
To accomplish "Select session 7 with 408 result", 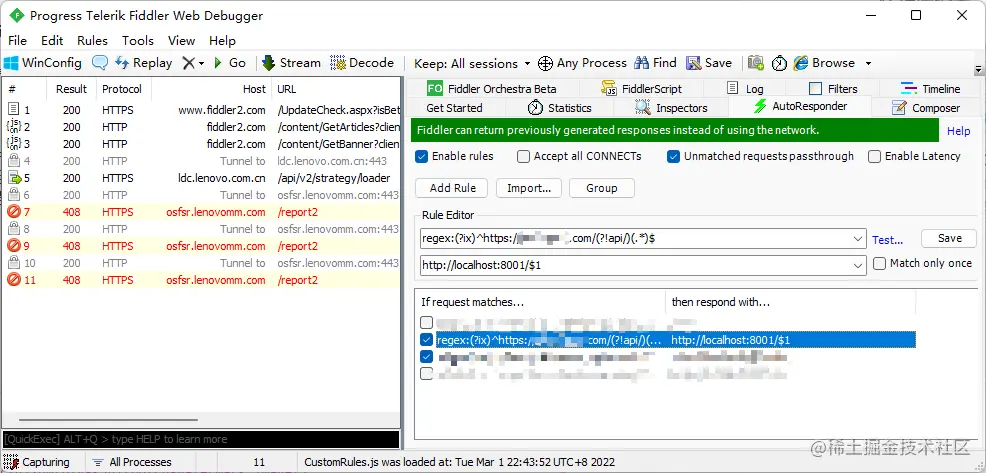I will click(201, 212).
